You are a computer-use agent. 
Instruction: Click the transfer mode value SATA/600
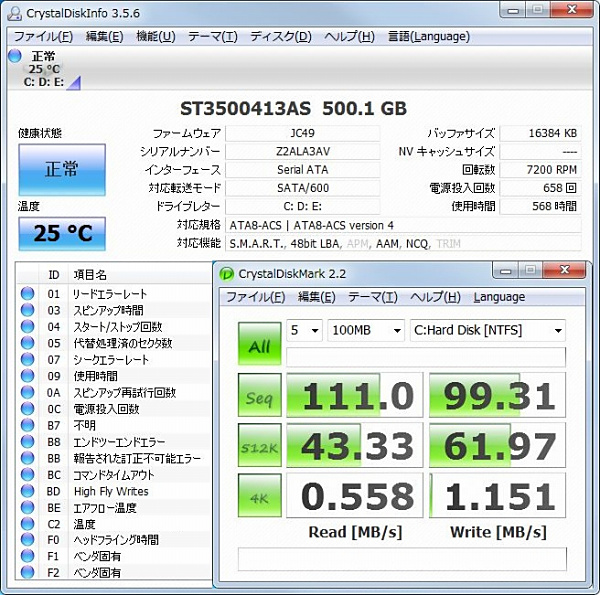(x=303, y=188)
